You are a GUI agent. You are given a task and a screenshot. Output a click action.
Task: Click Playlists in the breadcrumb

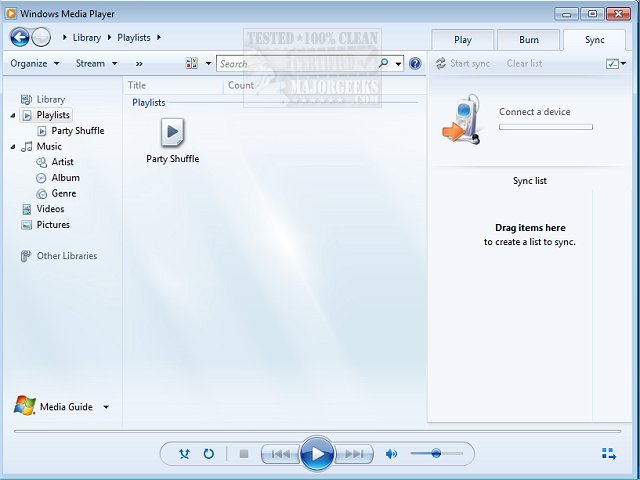(134, 38)
